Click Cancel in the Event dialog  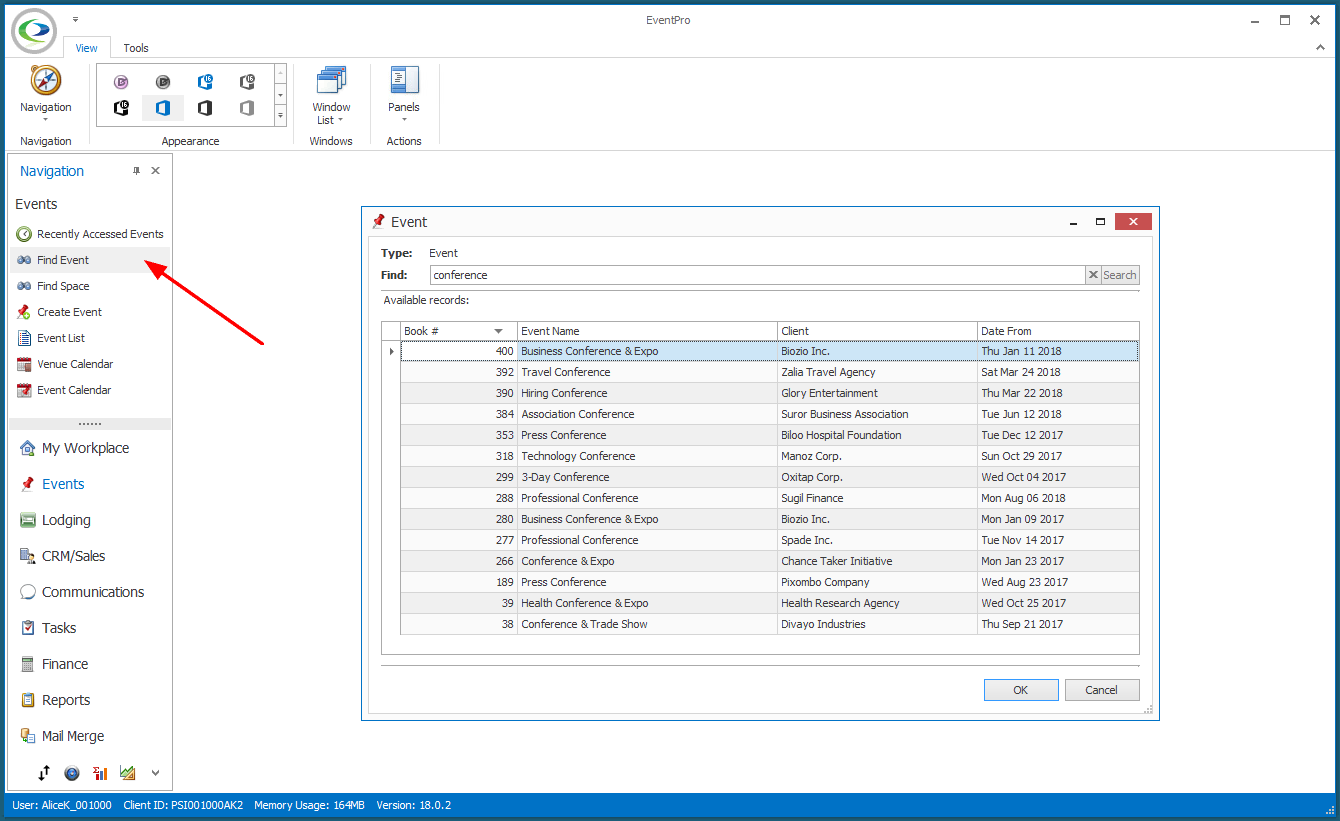click(x=1102, y=690)
